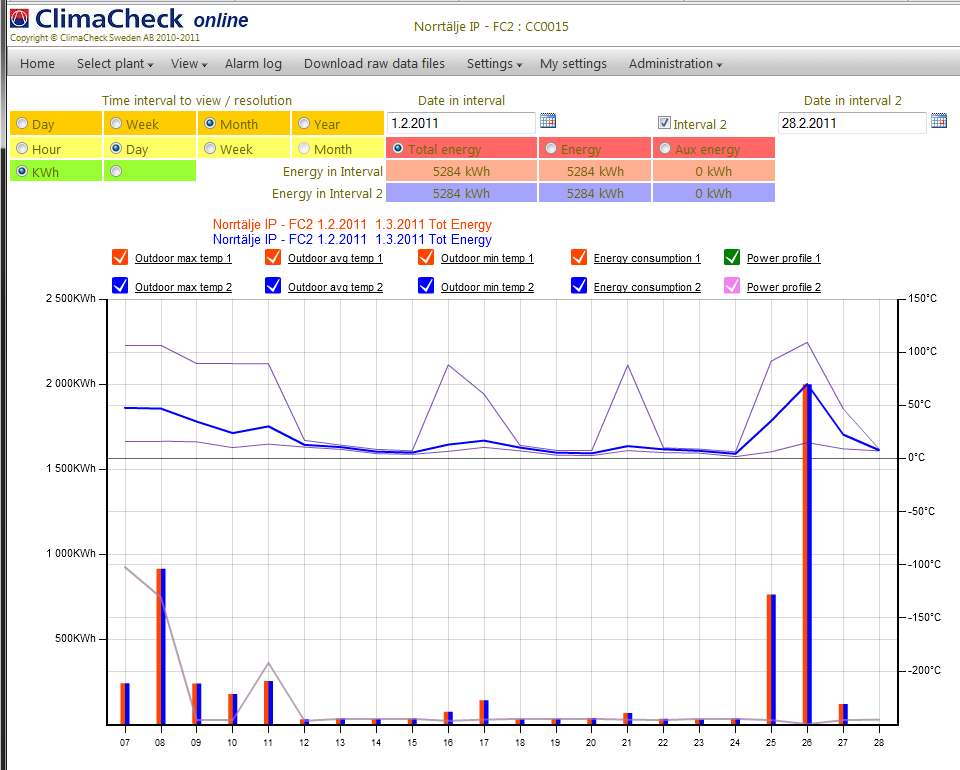
Task: Expand the Settings dropdown menu
Action: tap(494, 64)
